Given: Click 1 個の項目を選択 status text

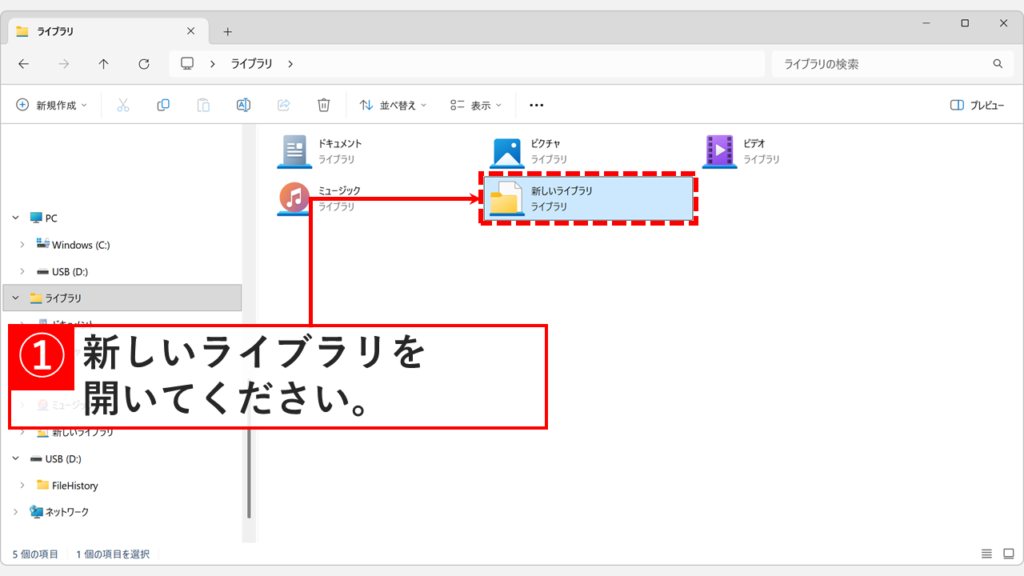Looking at the screenshot, I should tap(113, 554).
